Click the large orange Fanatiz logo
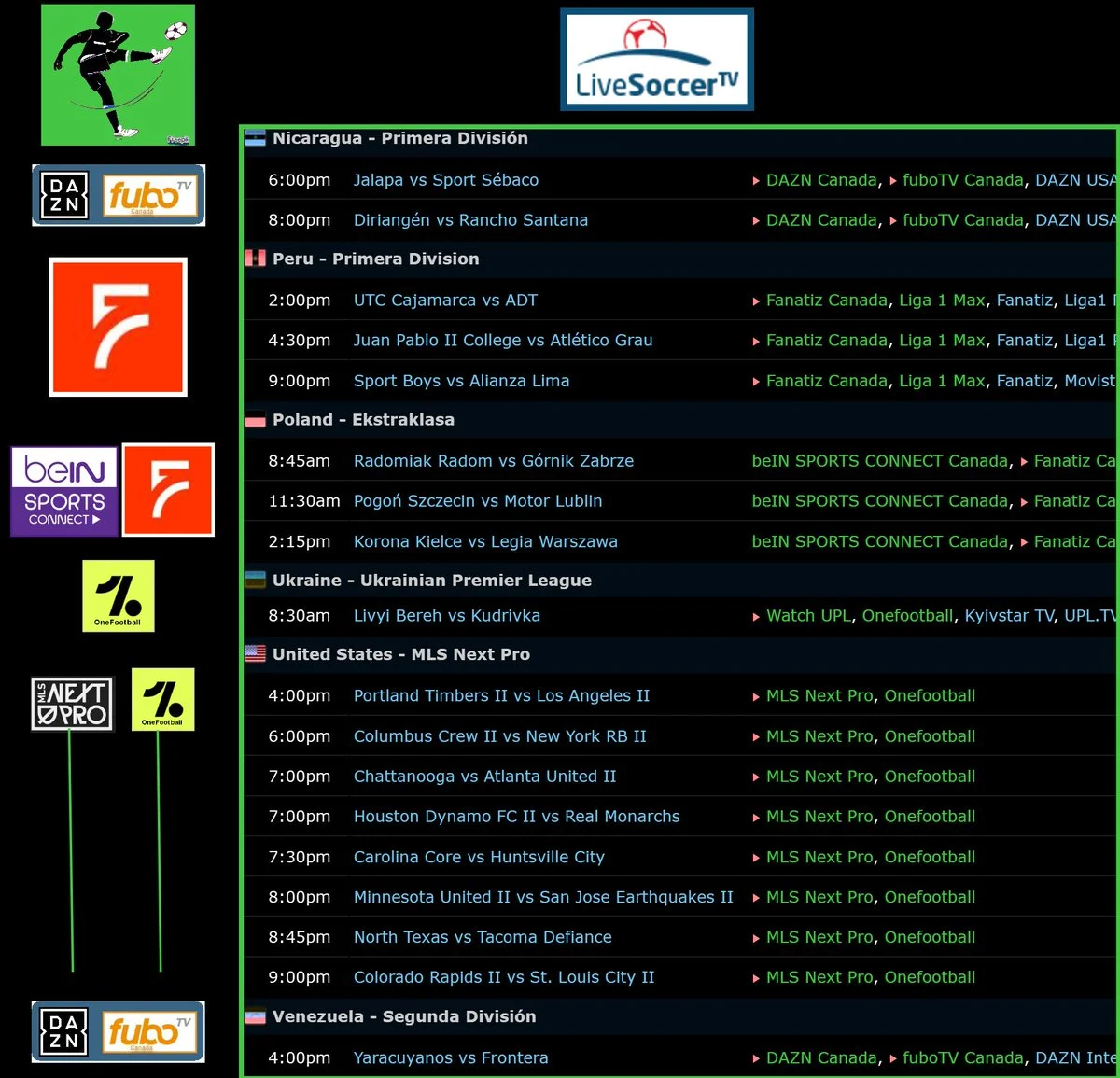 pyautogui.click(x=119, y=327)
